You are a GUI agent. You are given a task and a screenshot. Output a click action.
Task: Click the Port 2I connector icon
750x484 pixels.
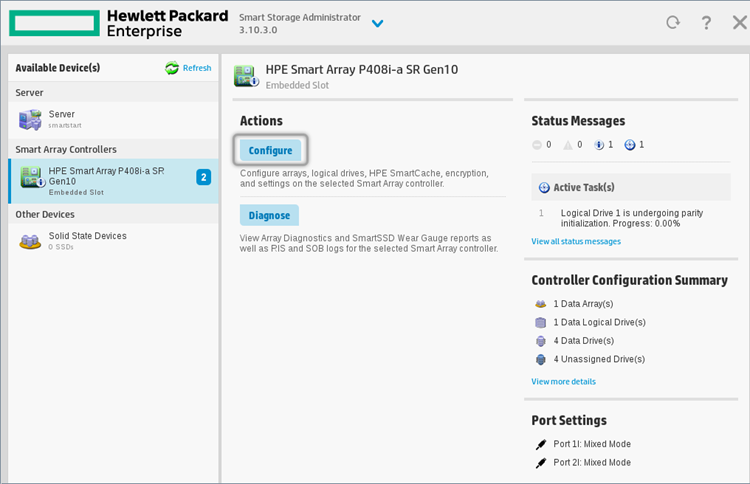click(x=540, y=463)
